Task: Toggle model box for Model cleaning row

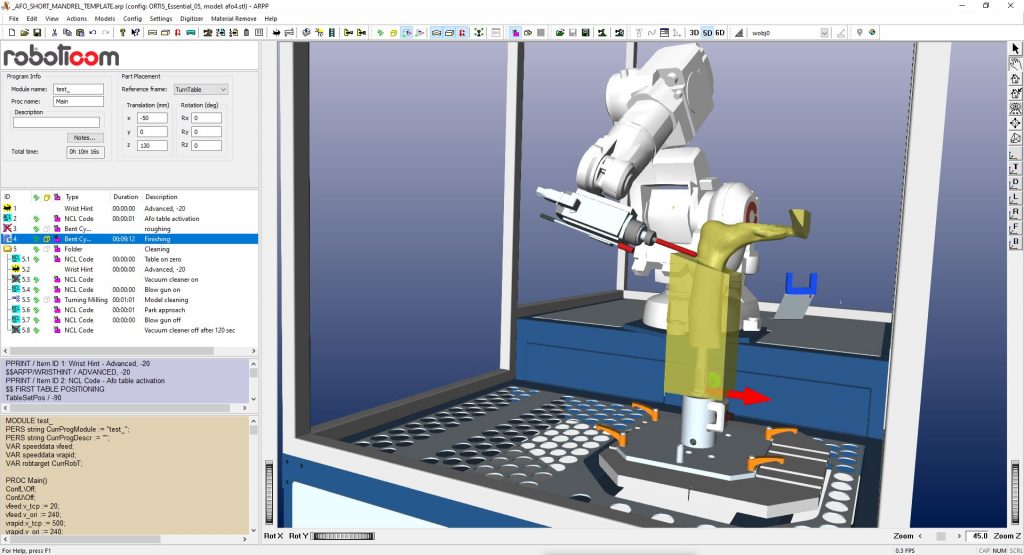Action: (x=47, y=299)
